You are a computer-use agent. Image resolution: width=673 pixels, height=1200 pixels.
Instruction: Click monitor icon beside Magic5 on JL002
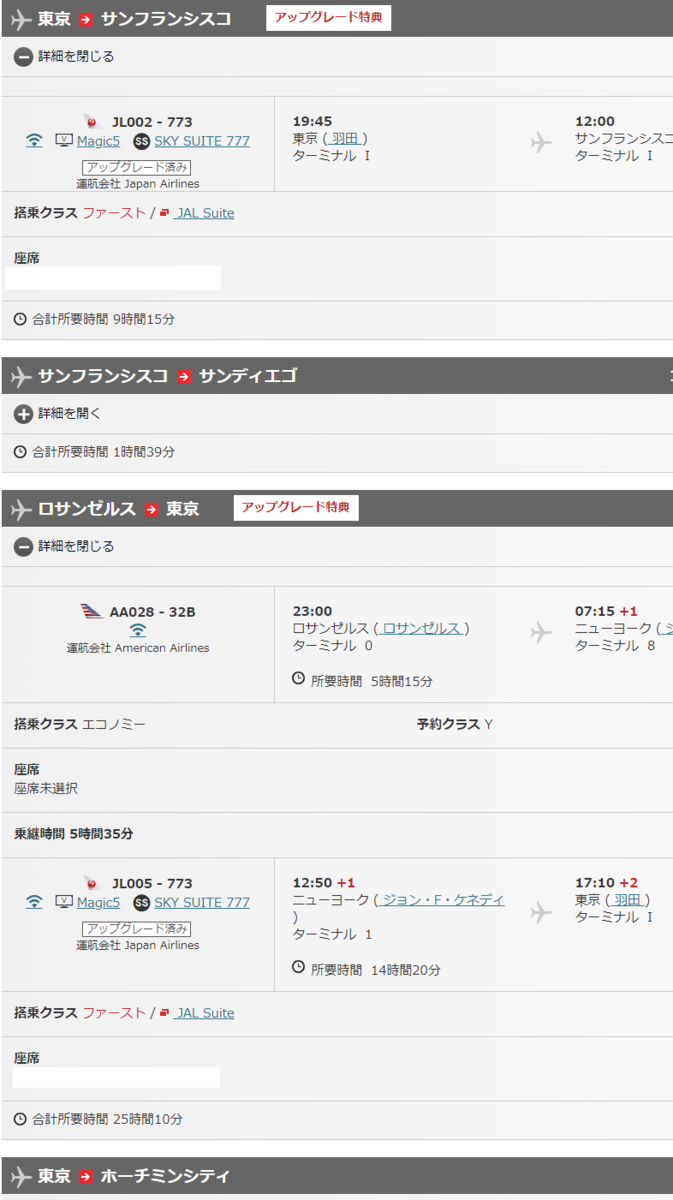(64, 141)
